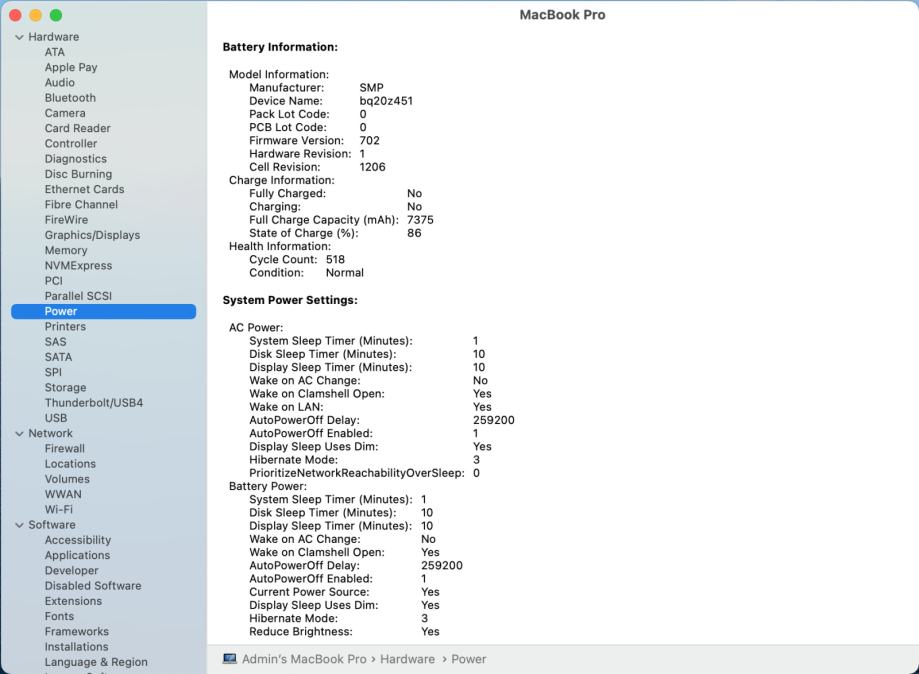
Task: Click the laptop icon in the path bar
Action: pyautogui.click(x=229, y=659)
